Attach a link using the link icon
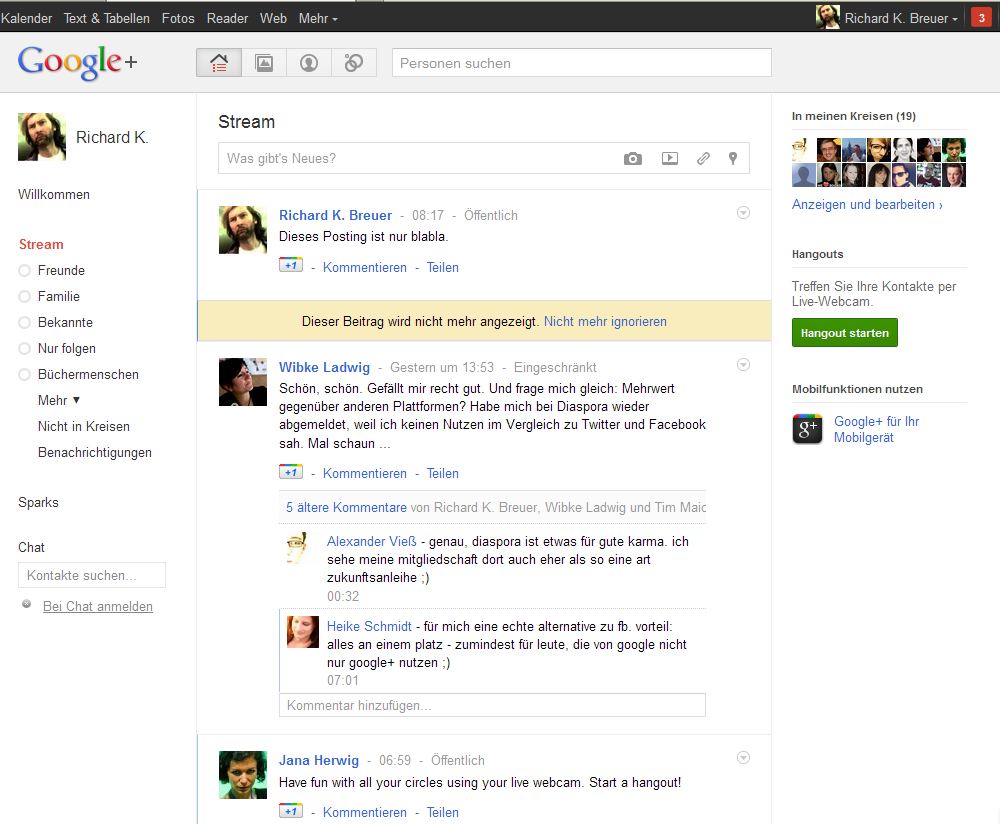1000x824 pixels. click(703, 158)
